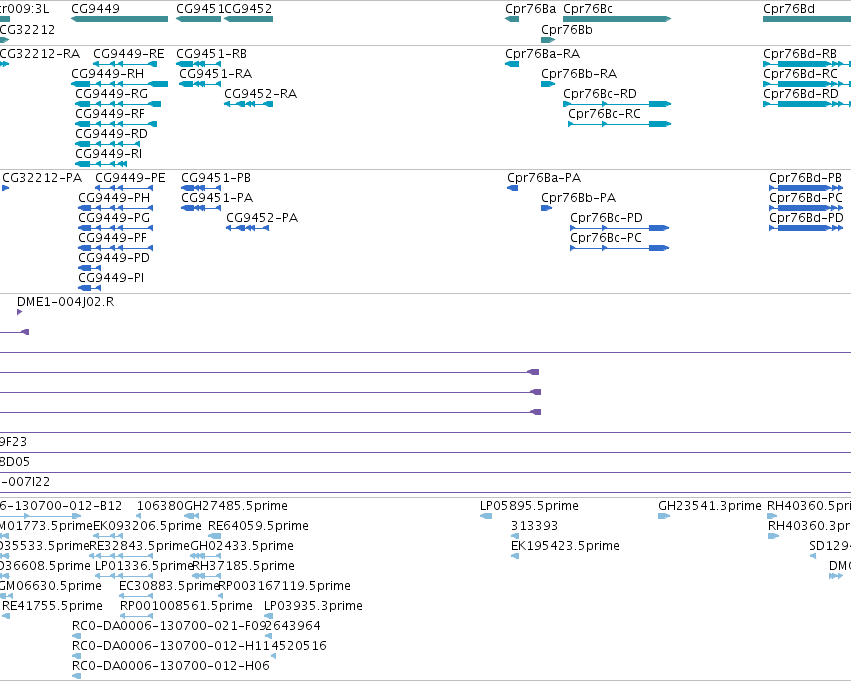This screenshot has width=851, height=681.
Task: Open protein label CG9451-PB
Action: click(216, 178)
